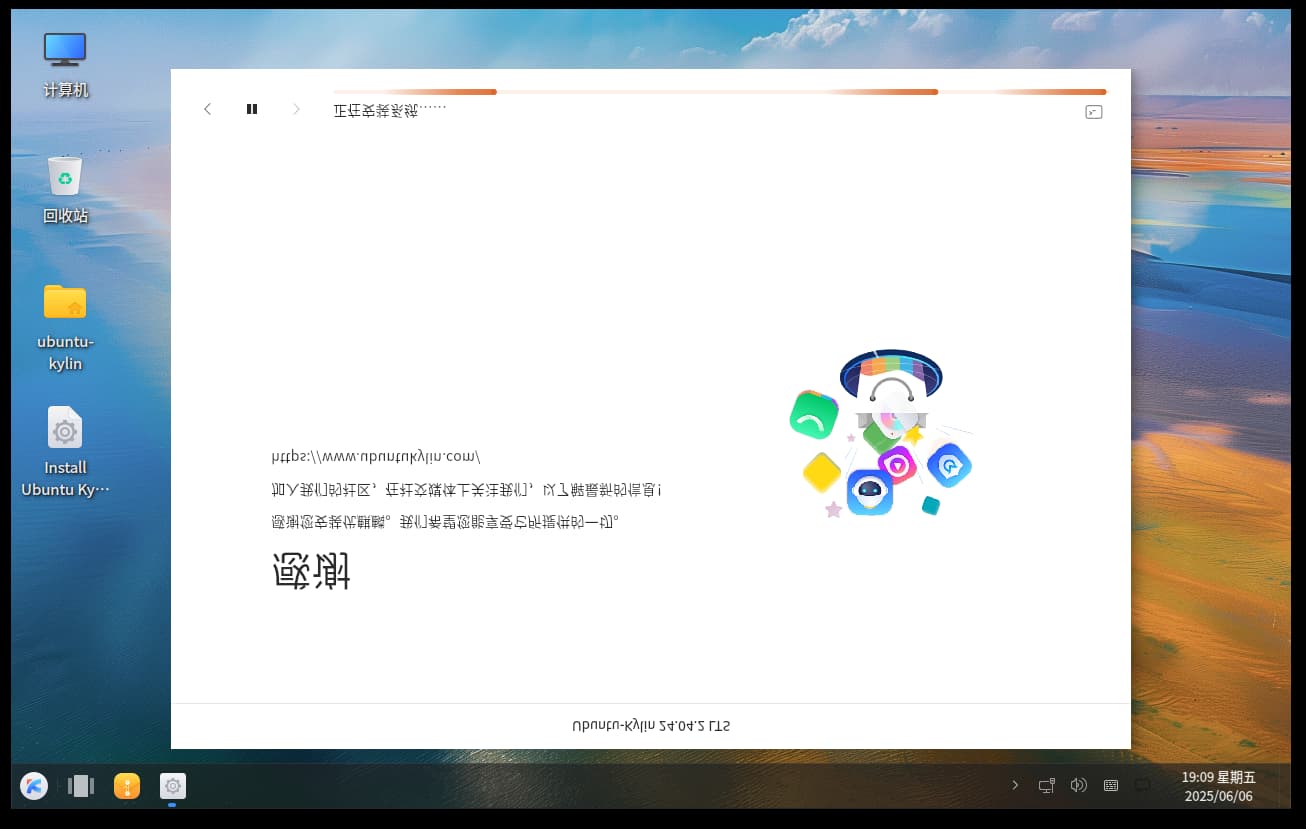Click the installing-system status text under progress bar
This screenshot has height=829, width=1306.
coord(390,110)
